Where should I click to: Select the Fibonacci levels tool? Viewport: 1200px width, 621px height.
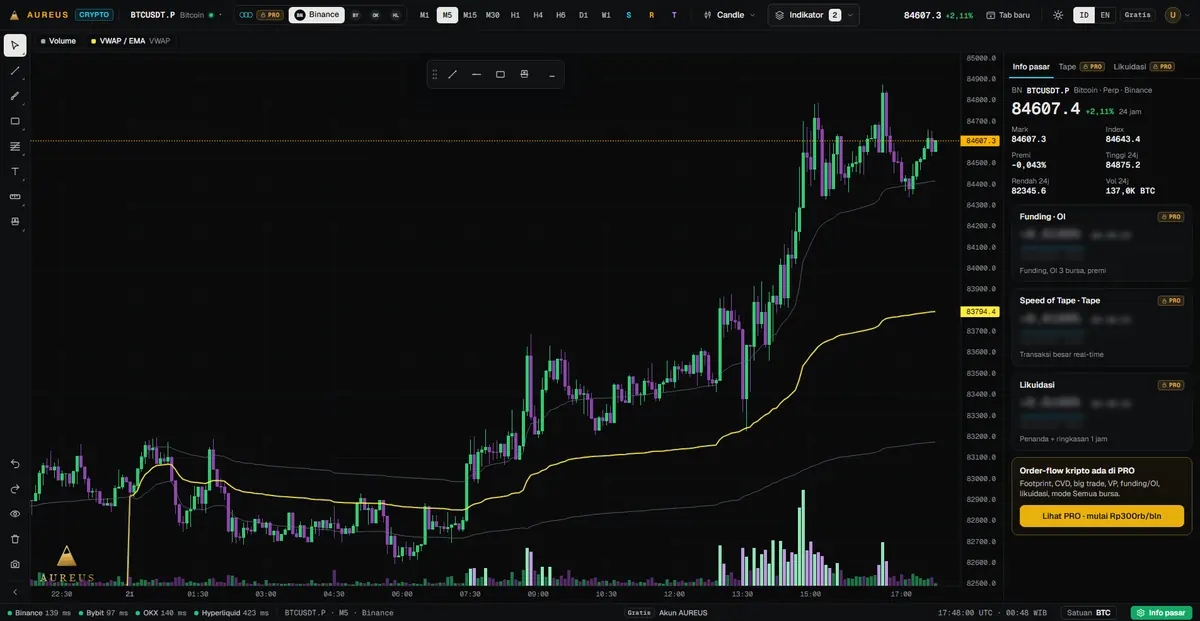15,146
